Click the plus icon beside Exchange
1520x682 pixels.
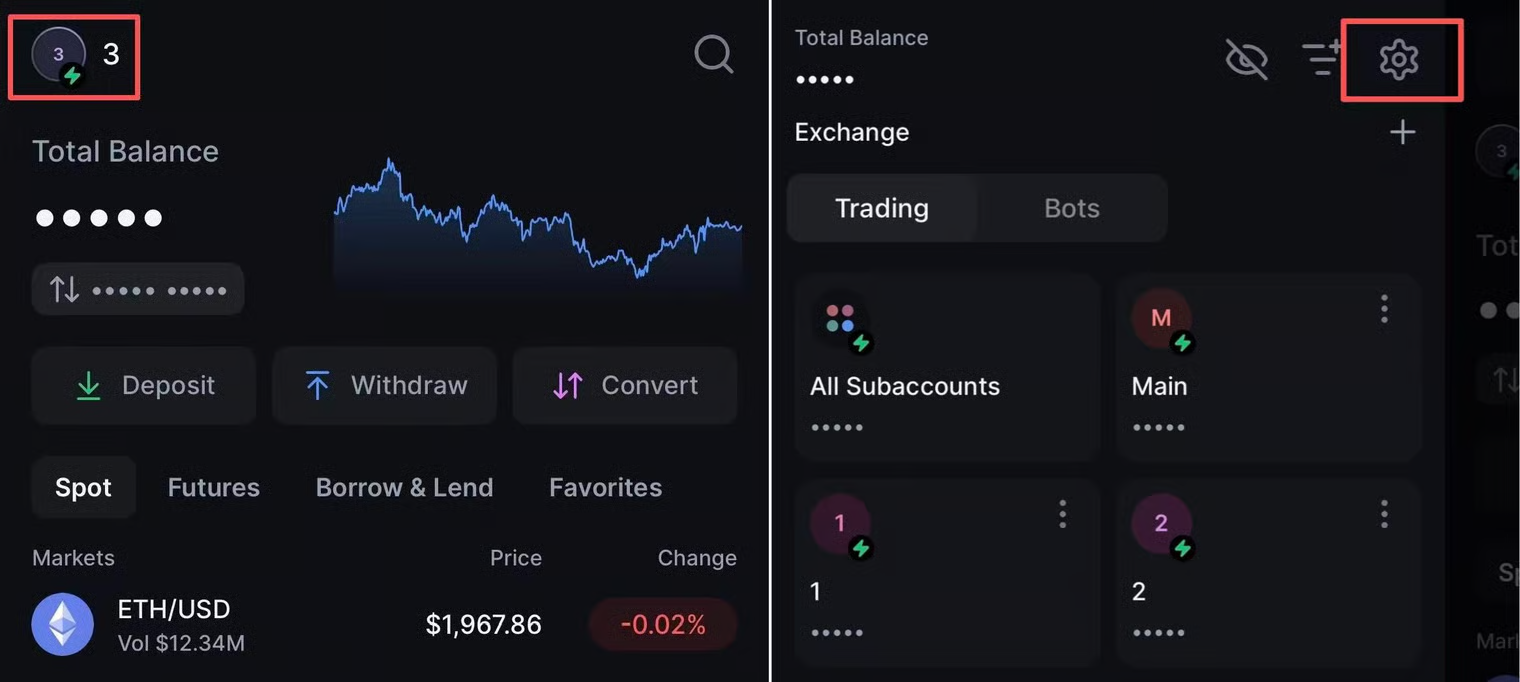(1403, 132)
